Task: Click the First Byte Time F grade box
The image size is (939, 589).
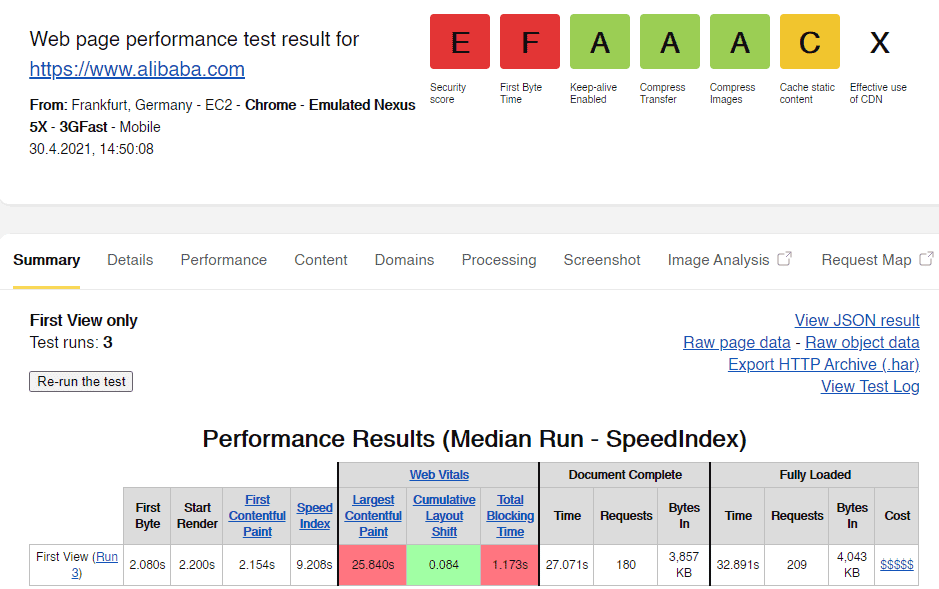Action: click(530, 42)
